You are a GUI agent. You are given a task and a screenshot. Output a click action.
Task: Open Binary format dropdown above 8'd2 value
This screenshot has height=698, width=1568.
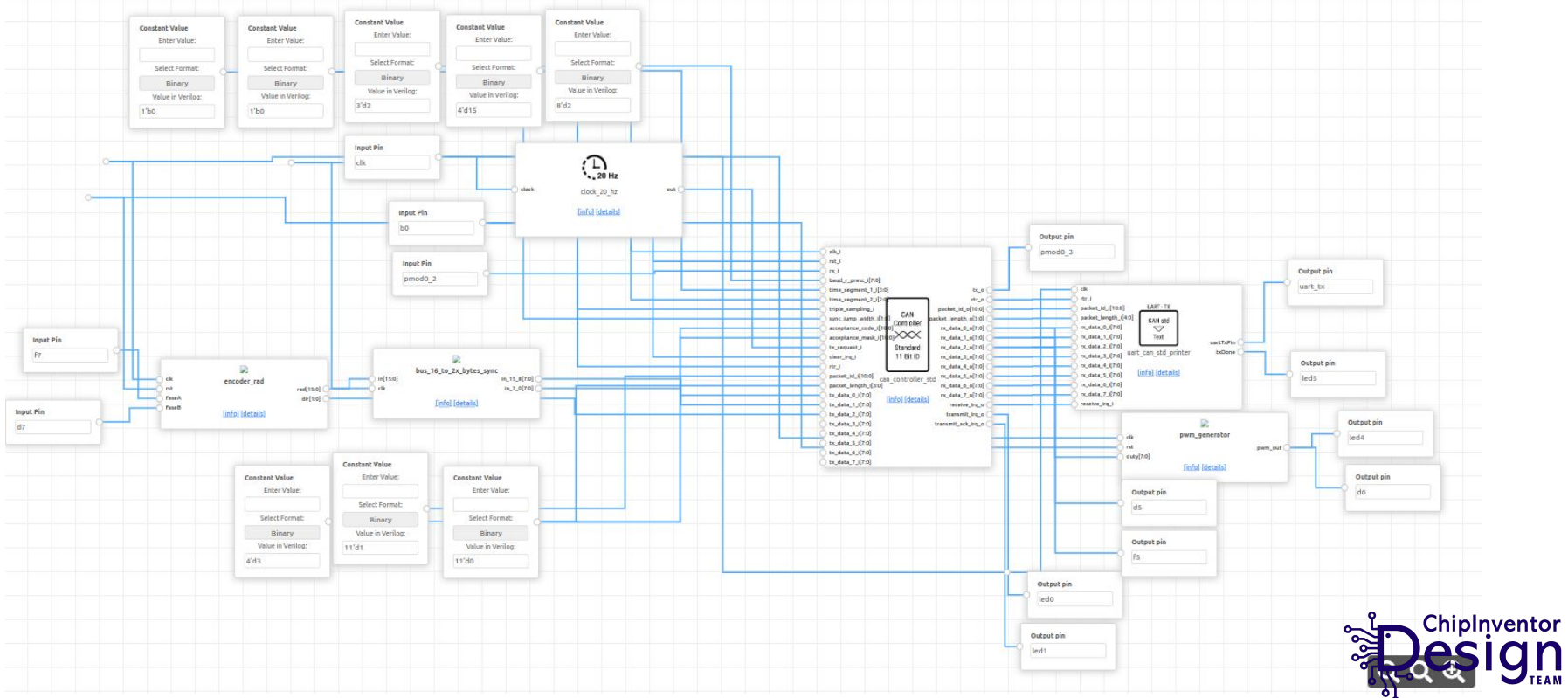[592, 78]
